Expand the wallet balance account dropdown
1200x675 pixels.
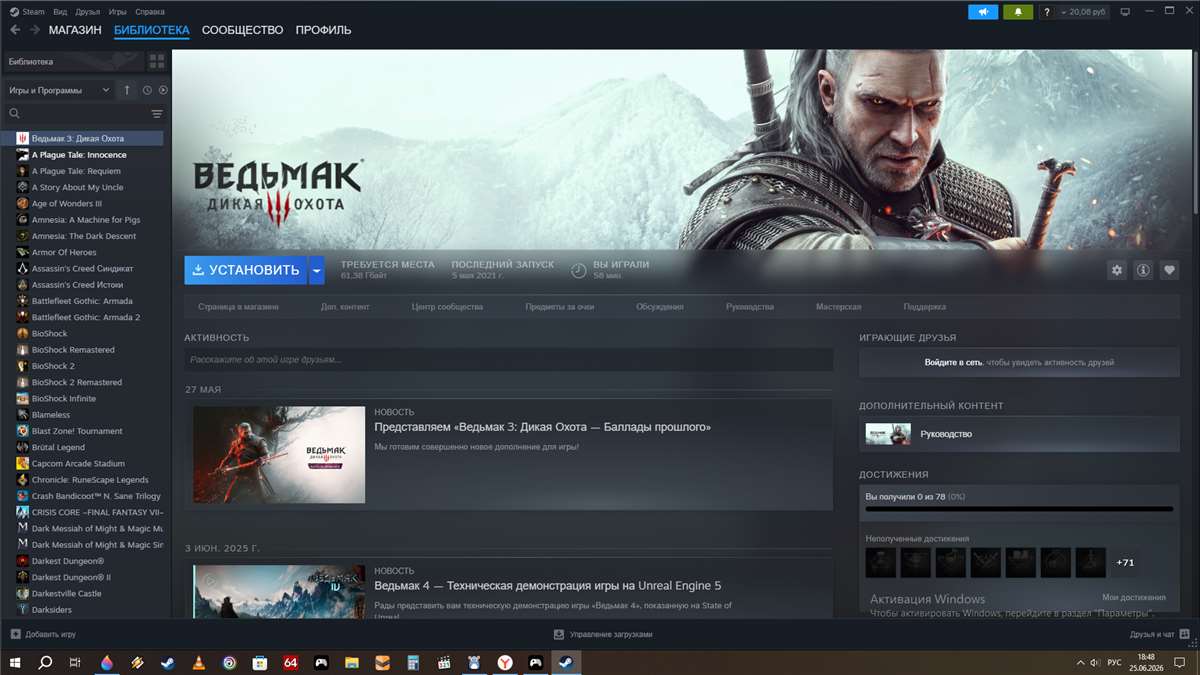click(1084, 12)
